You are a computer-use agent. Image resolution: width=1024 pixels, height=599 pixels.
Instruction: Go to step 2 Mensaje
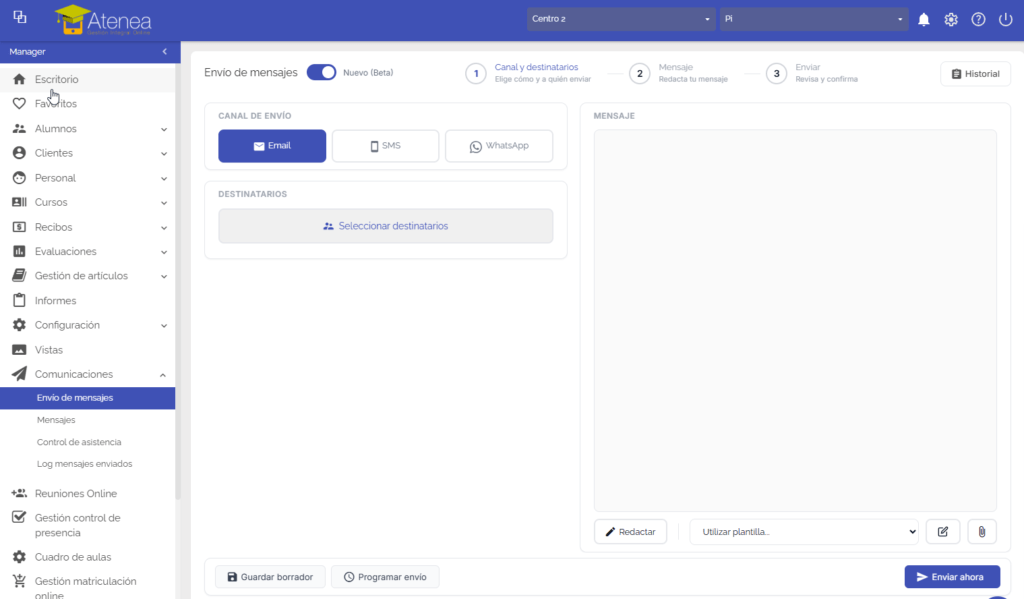click(679, 73)
